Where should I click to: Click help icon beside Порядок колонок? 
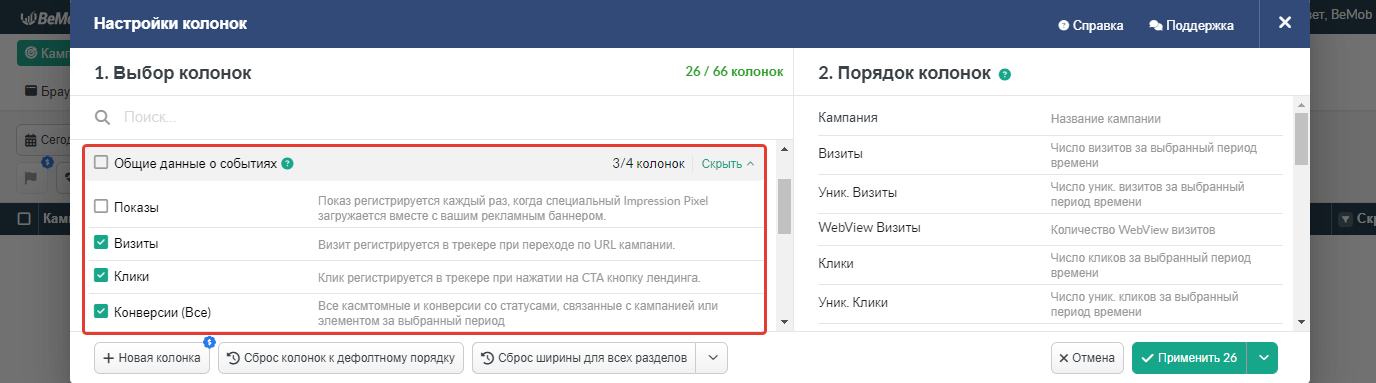point(1005,74)
